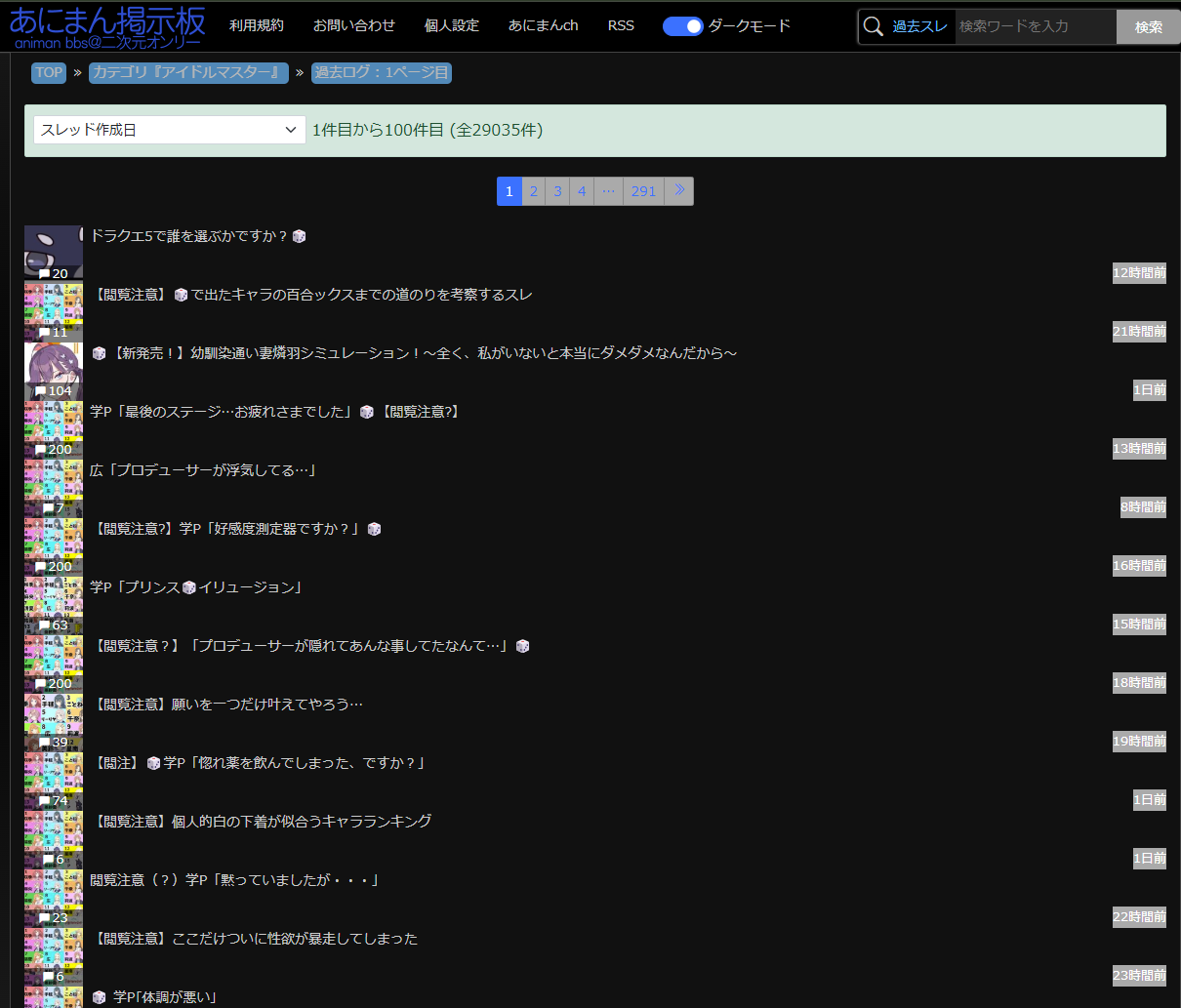This screenshot has width=1181, height=1008.
Task: Click the search magnifier icon
Action: click(x=874, y=26)
